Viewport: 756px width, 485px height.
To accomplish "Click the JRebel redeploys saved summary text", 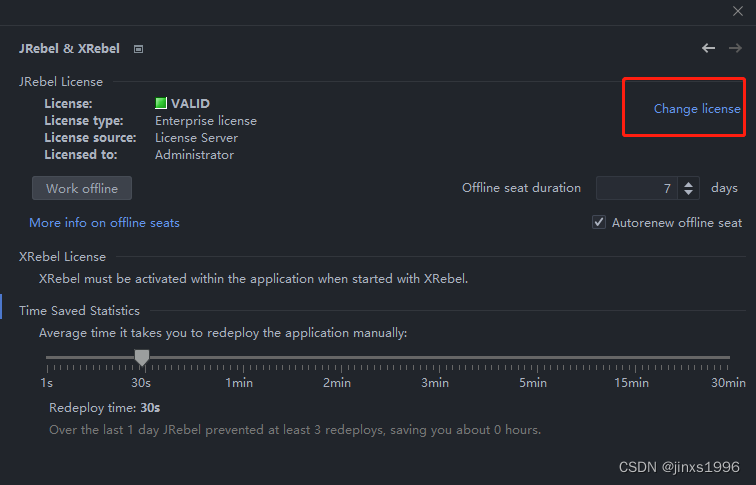I will click(295, 430).
